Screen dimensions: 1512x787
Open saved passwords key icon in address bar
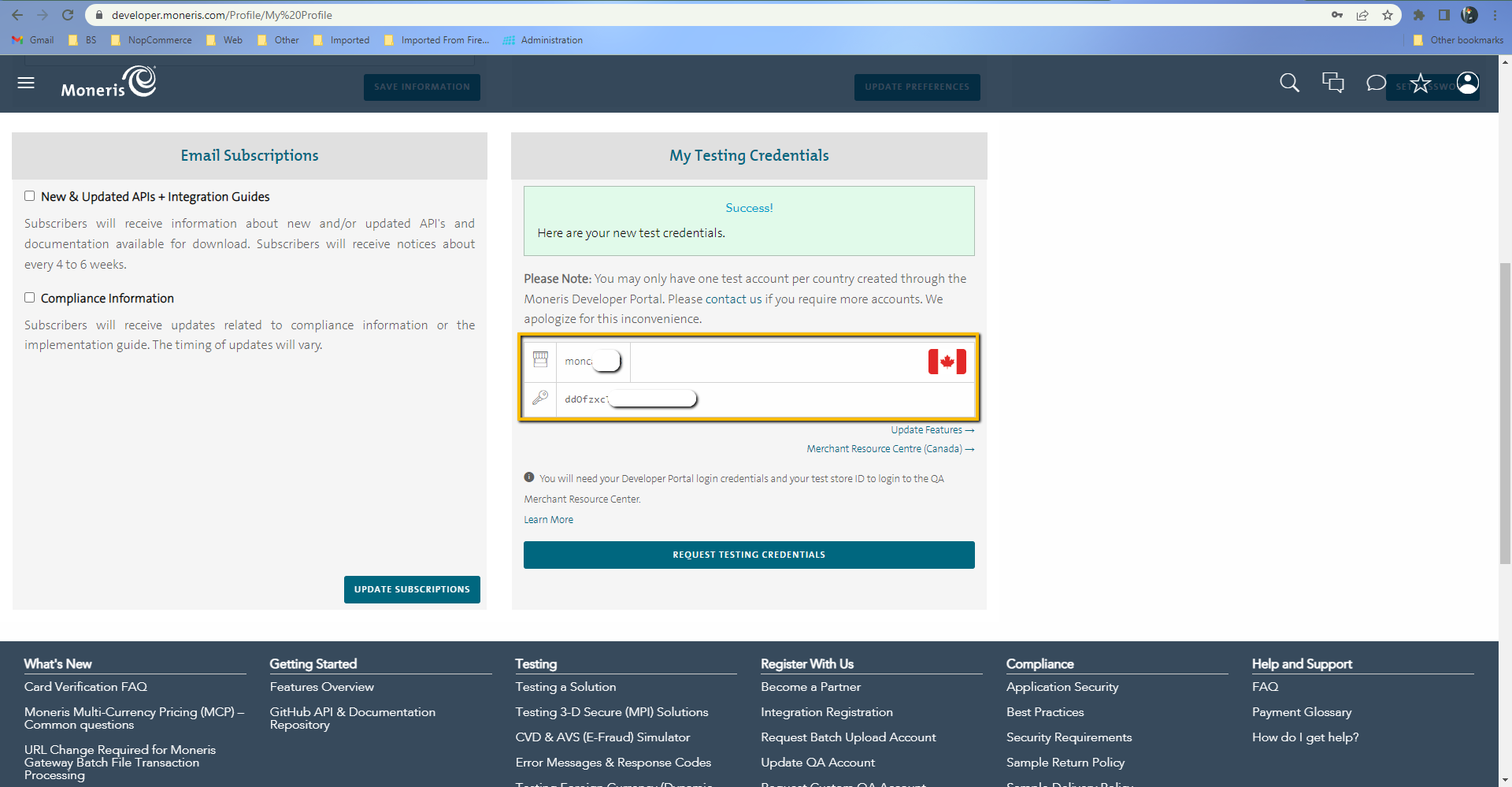pos(1337,15)
